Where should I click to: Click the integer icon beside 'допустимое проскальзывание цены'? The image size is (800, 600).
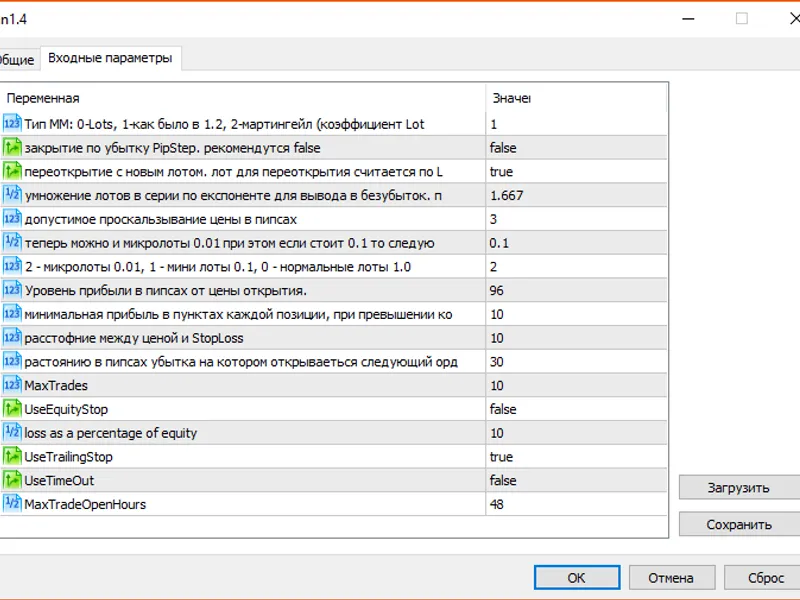coord(12,219)
